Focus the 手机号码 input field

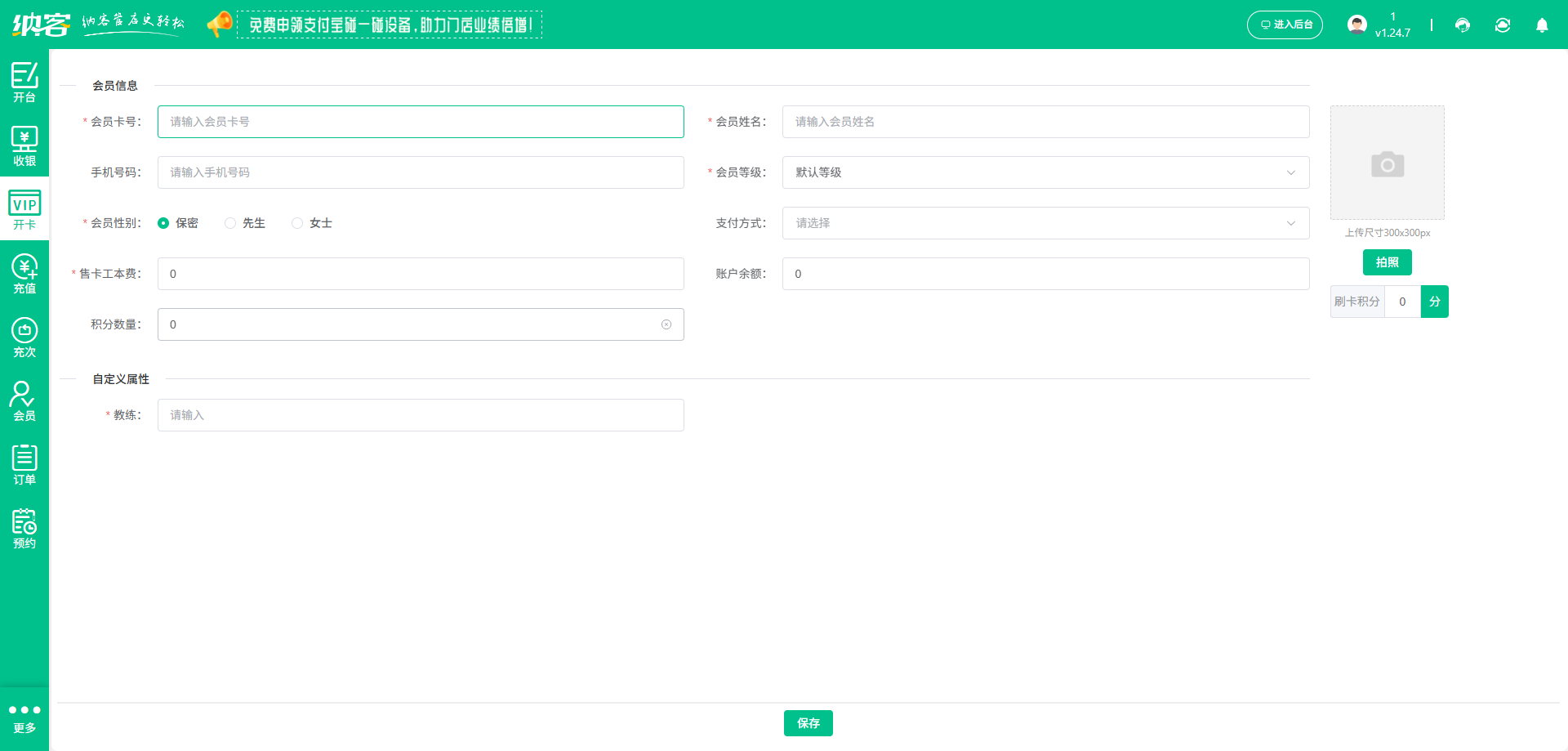(x=421, y=172)
